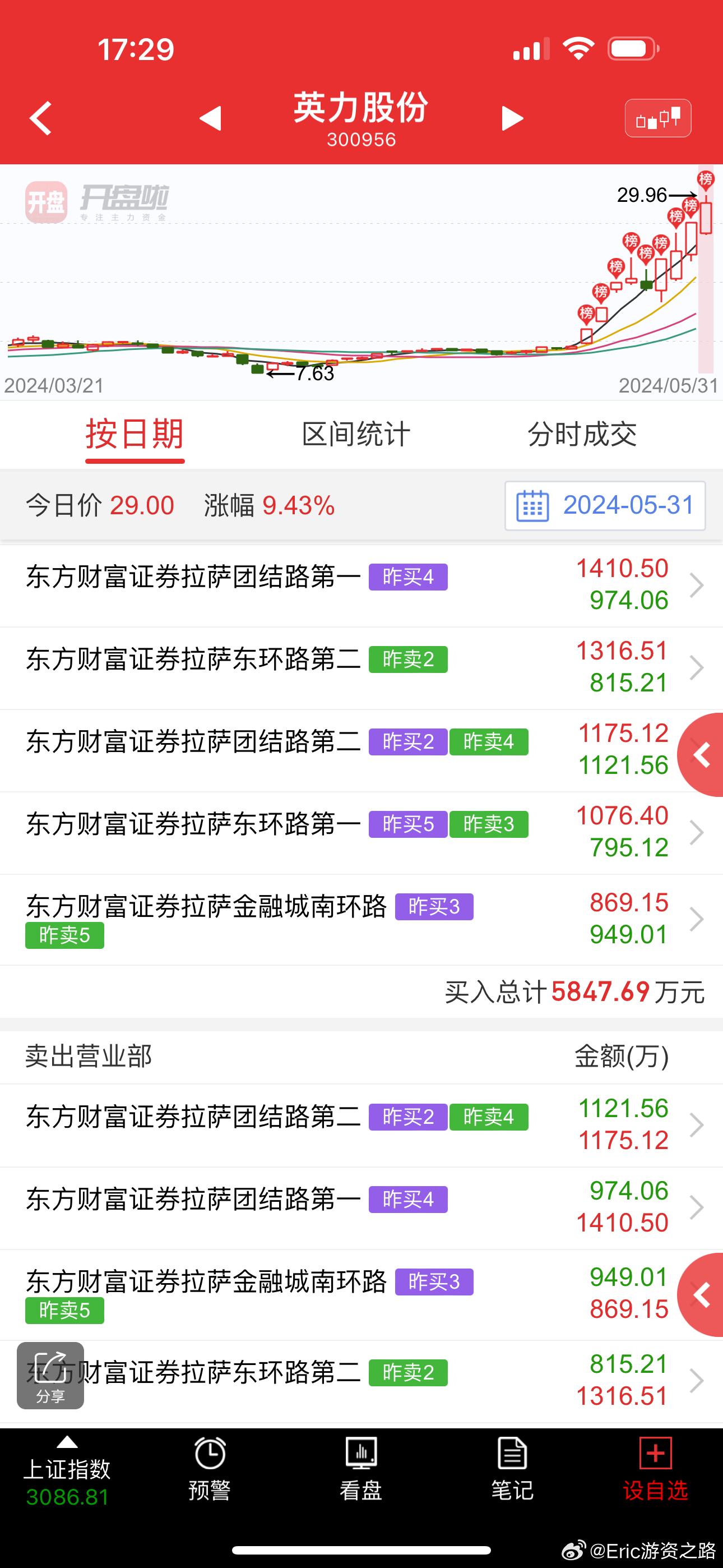The height and width of the screenshot is (1568, 723).
Task: Open buy row 拉萨东环路第二 details chevron
Action: pyautogui.click(x=696, y=668)
